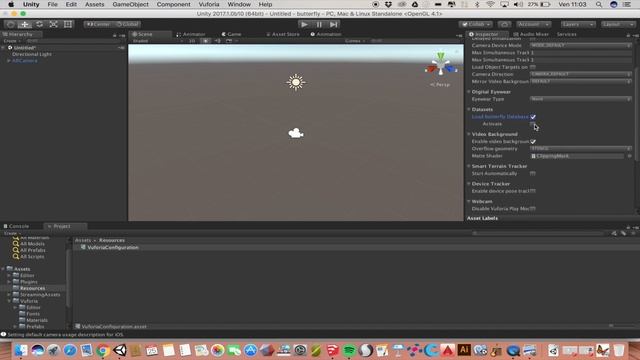640x360 pixels.
Task: Open Eyewear Type dropdown
Action: [581, 99]
